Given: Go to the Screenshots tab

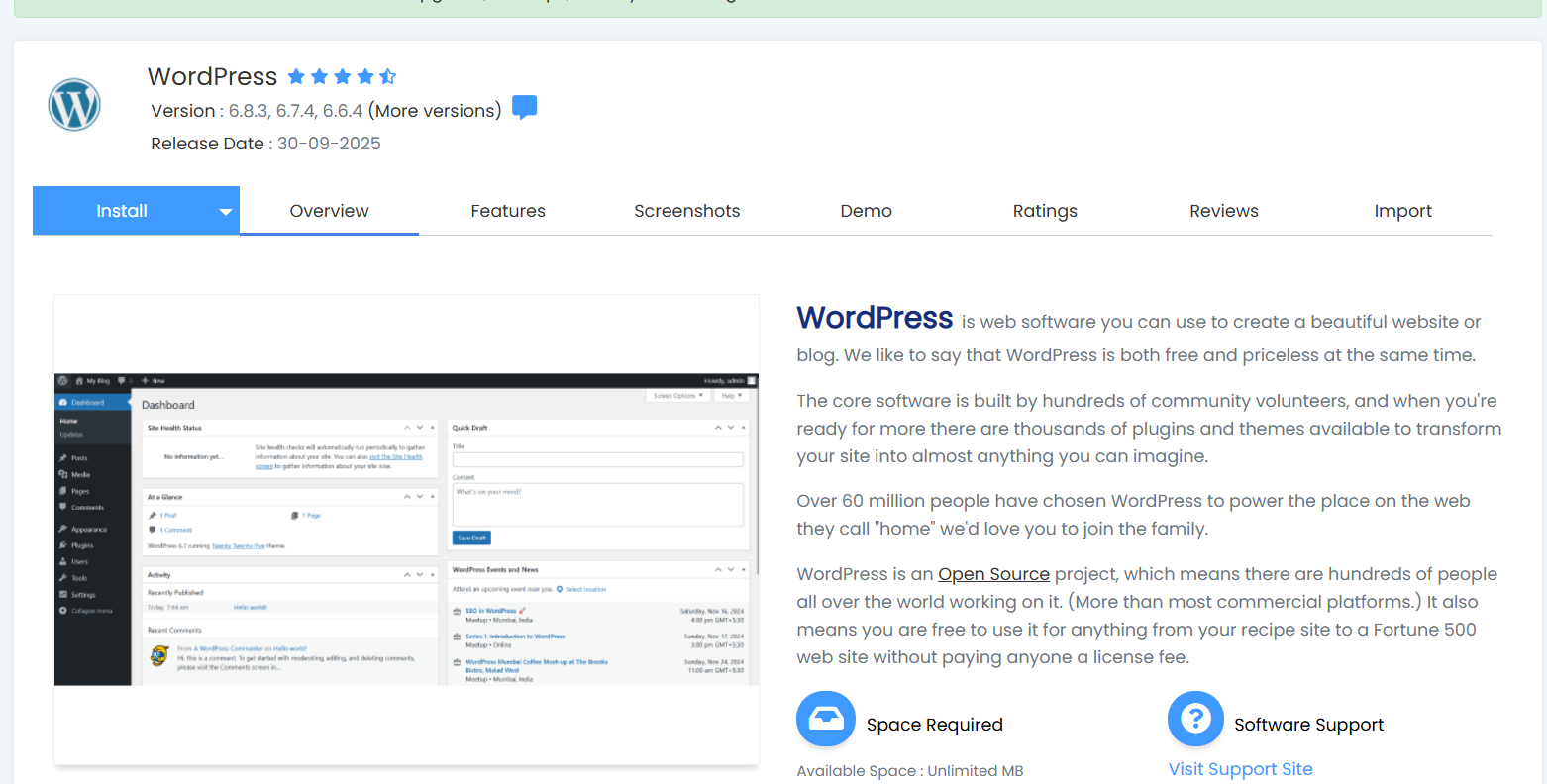Looking at the screenshot, I should (686, 211).
